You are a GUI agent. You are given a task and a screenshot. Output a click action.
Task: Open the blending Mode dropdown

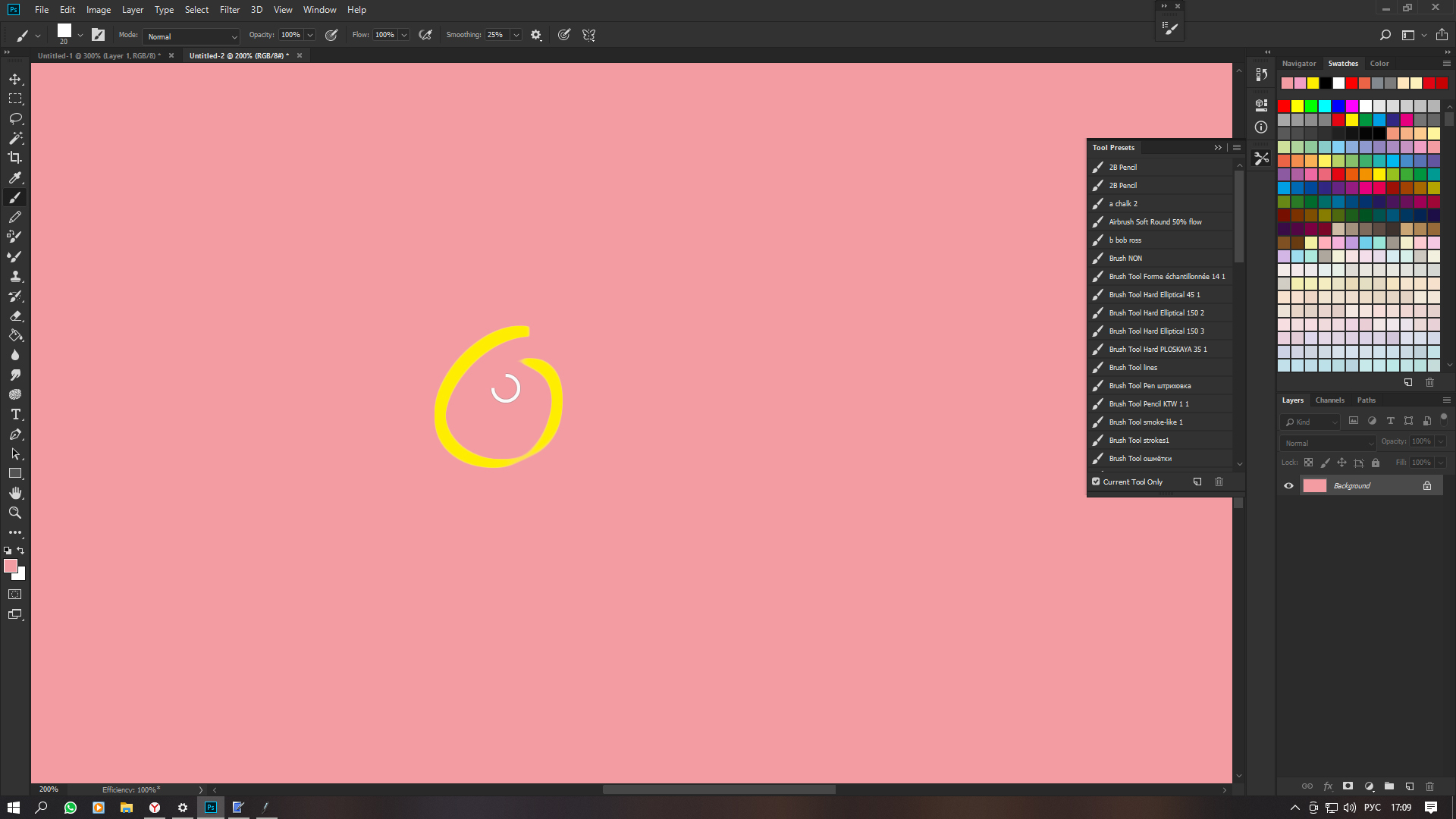pyautogui.click(x=191, y=36)
